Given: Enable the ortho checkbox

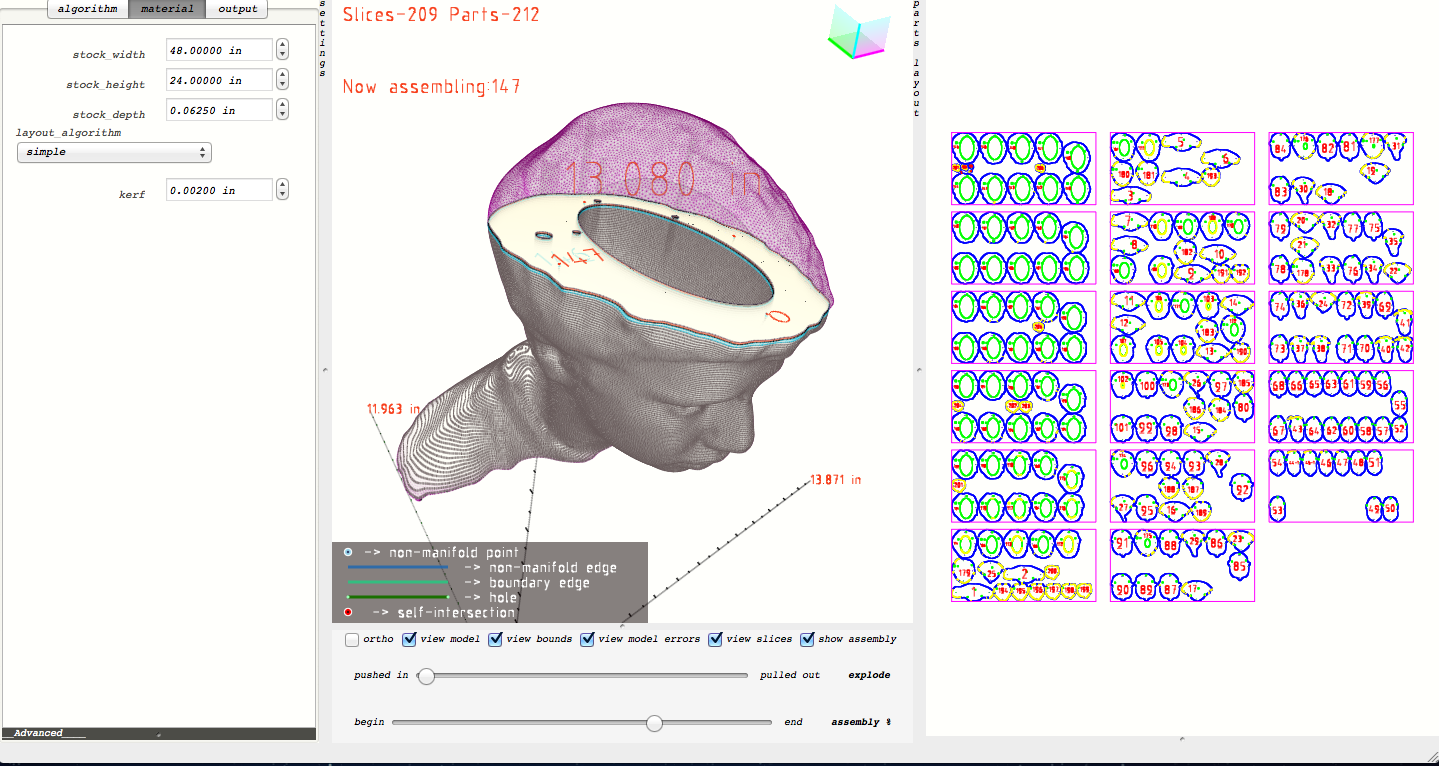Looking at the screenshot, I should [x=351, y=639].
